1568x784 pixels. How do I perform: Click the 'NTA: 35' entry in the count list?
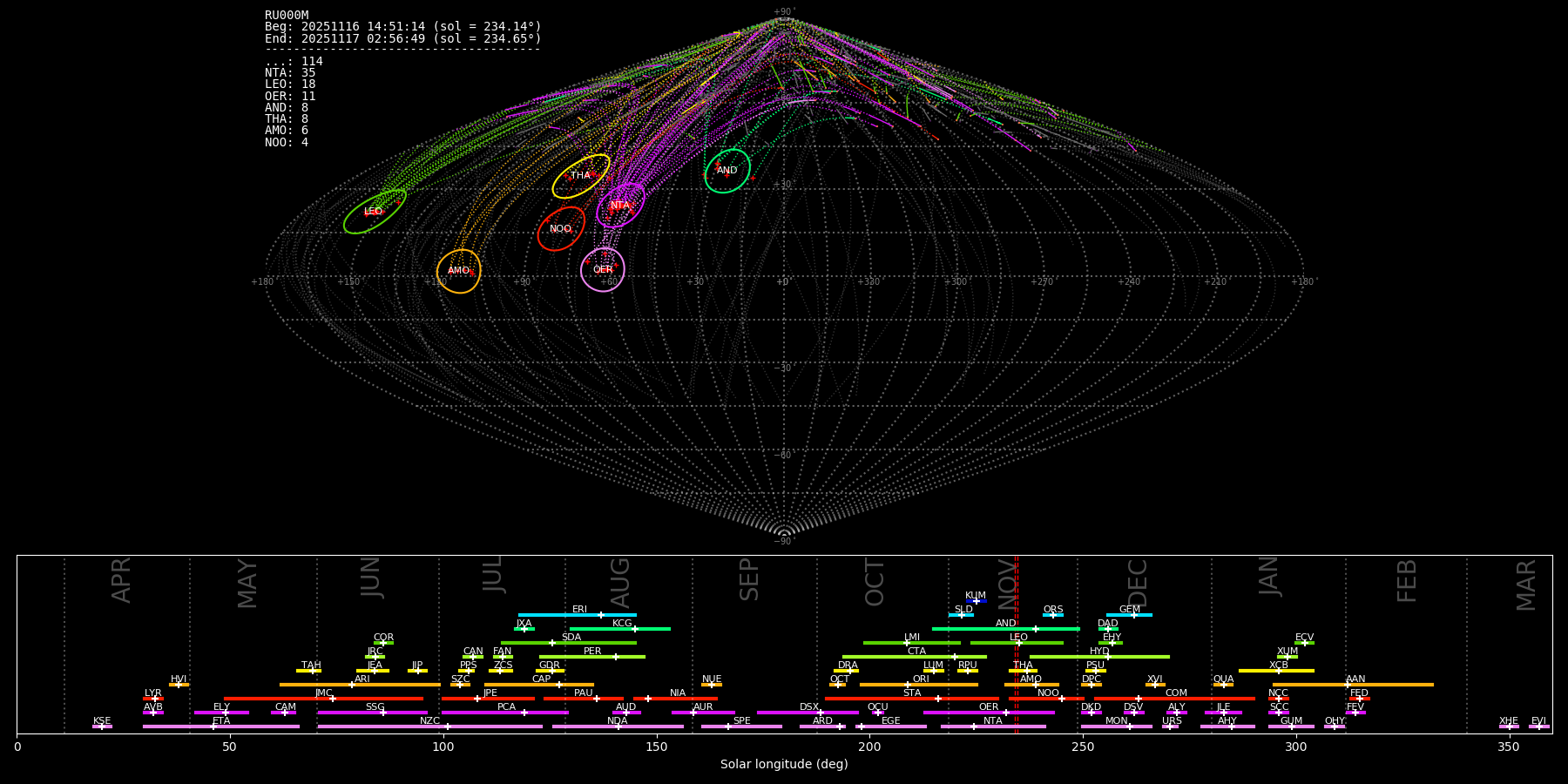pos(290,73)
